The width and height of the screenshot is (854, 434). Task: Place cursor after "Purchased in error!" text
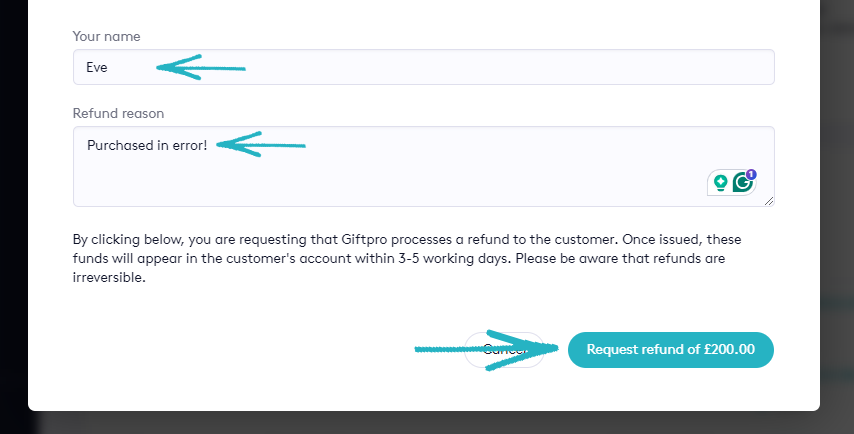208,145
